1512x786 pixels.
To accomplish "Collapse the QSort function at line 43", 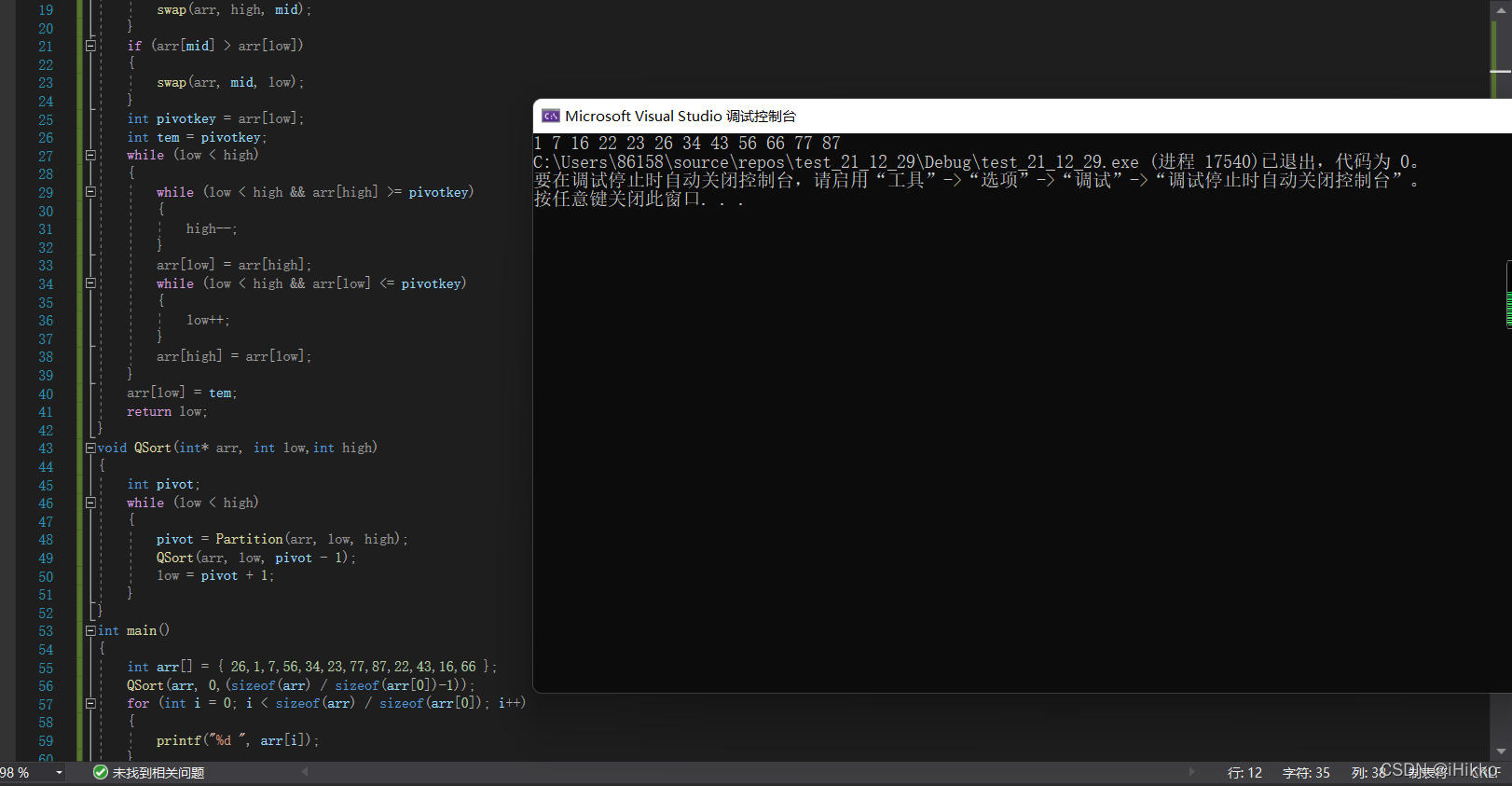I will click(x=90, y=448).
